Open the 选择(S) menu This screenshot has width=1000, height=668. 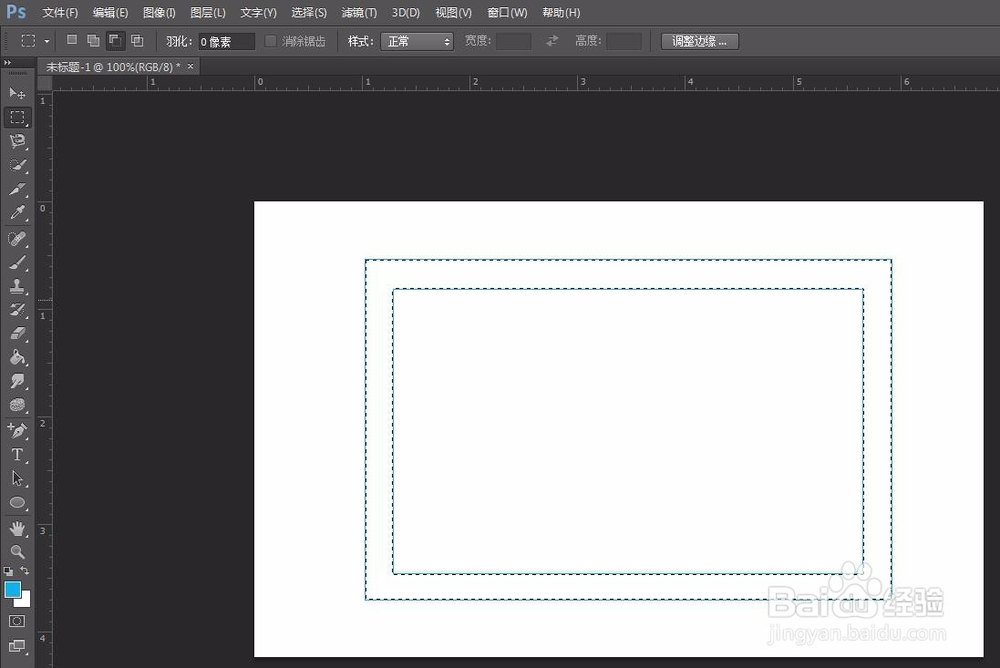click(309, 13)
